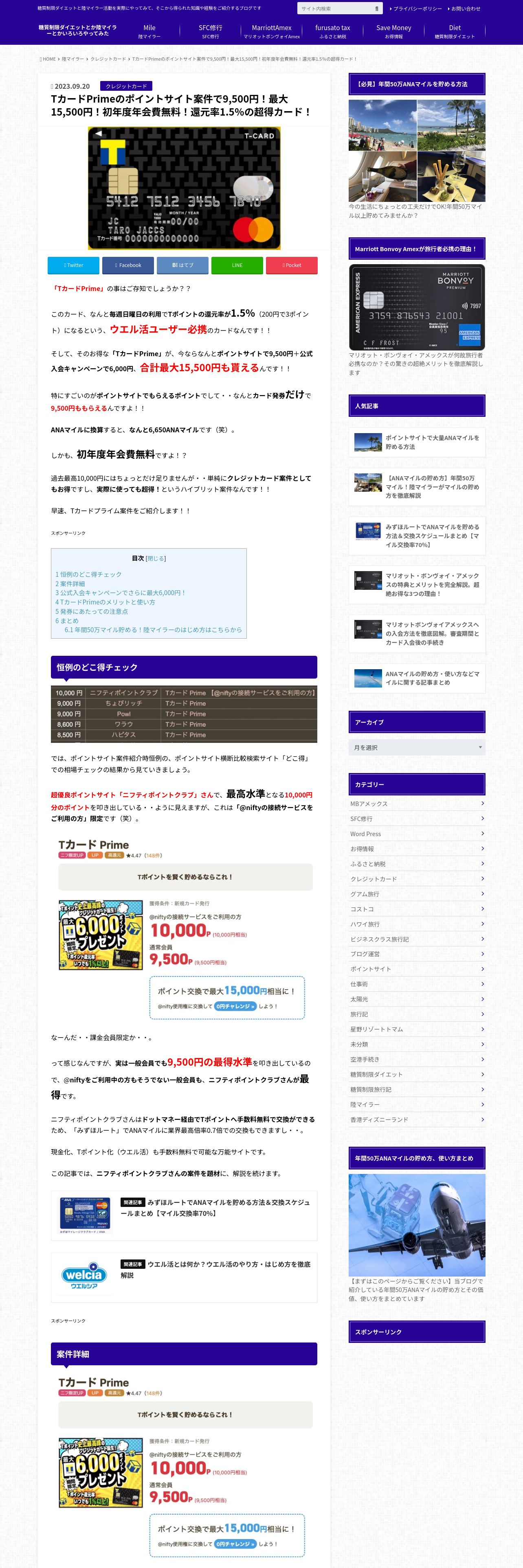This screenshot has height=1568, width=523.
Task: Go to HOME in breadcrumb
Action: click(48, 59)
